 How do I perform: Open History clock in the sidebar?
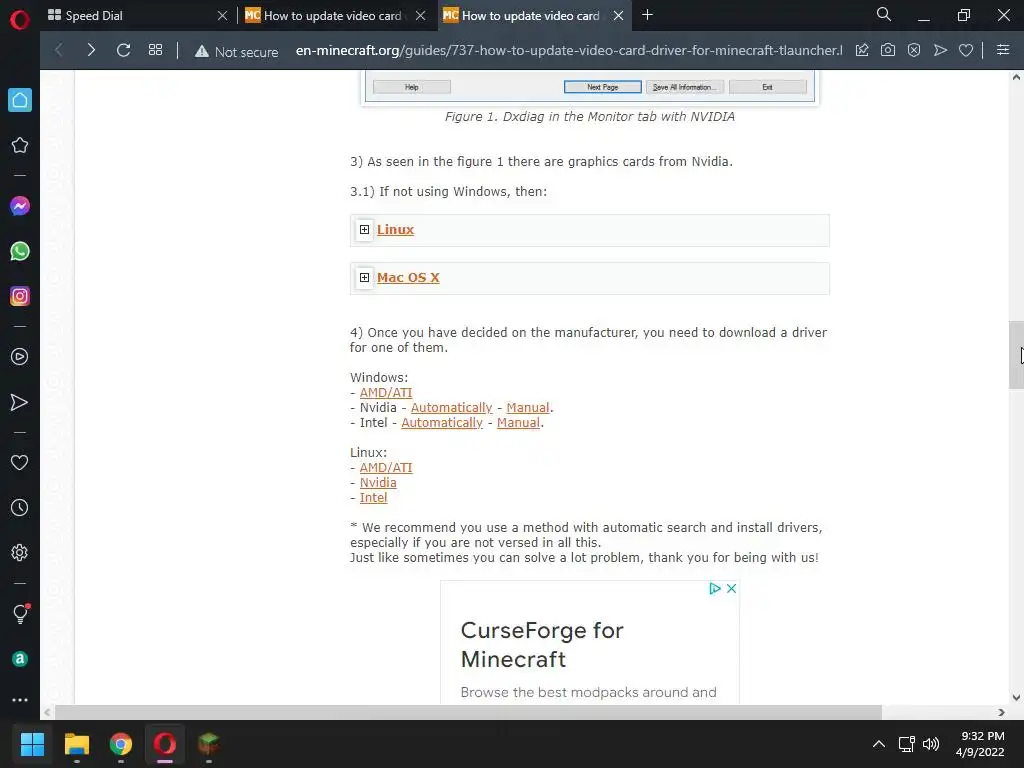click(20, 507)
